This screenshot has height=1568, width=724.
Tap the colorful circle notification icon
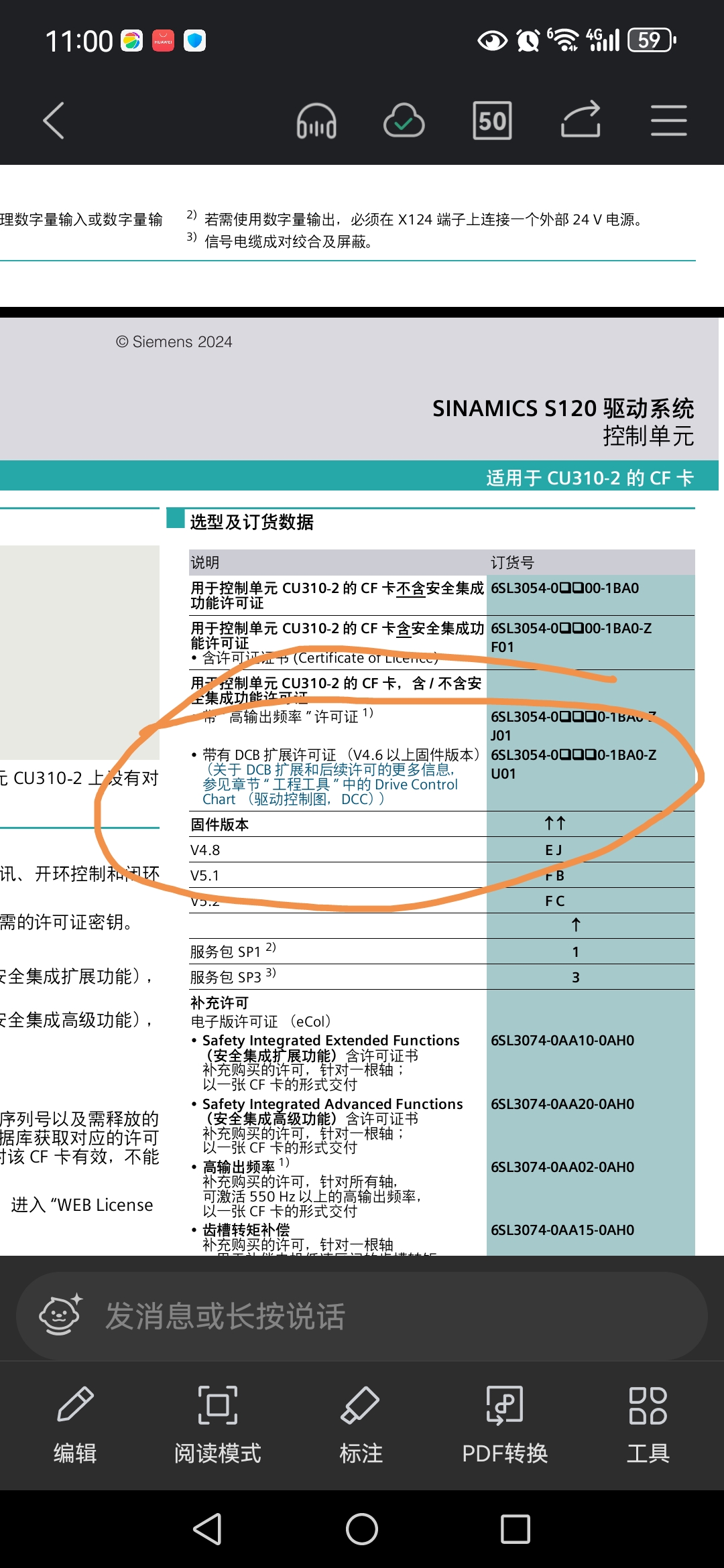pyautogui.click(x=131, y=41)
